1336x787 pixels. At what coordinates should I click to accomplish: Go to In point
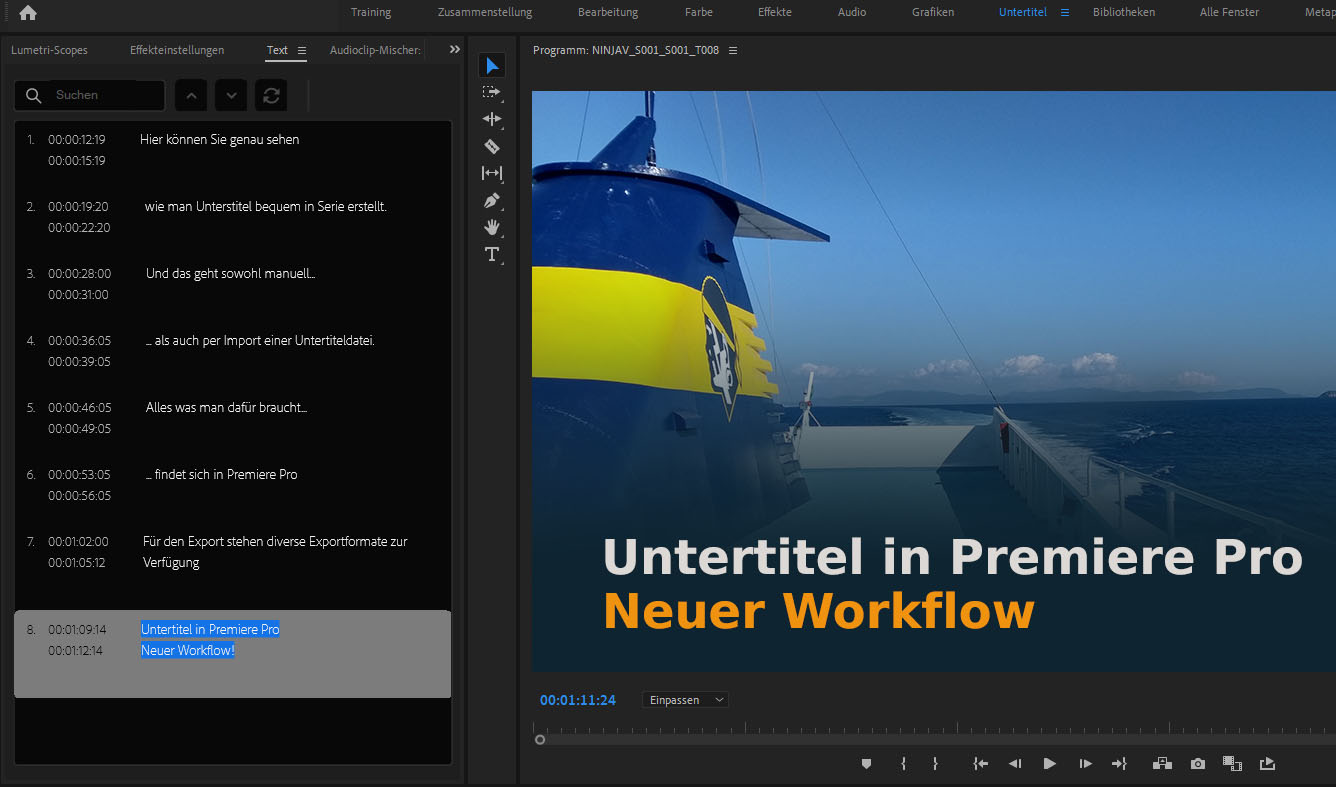point(981,764)
